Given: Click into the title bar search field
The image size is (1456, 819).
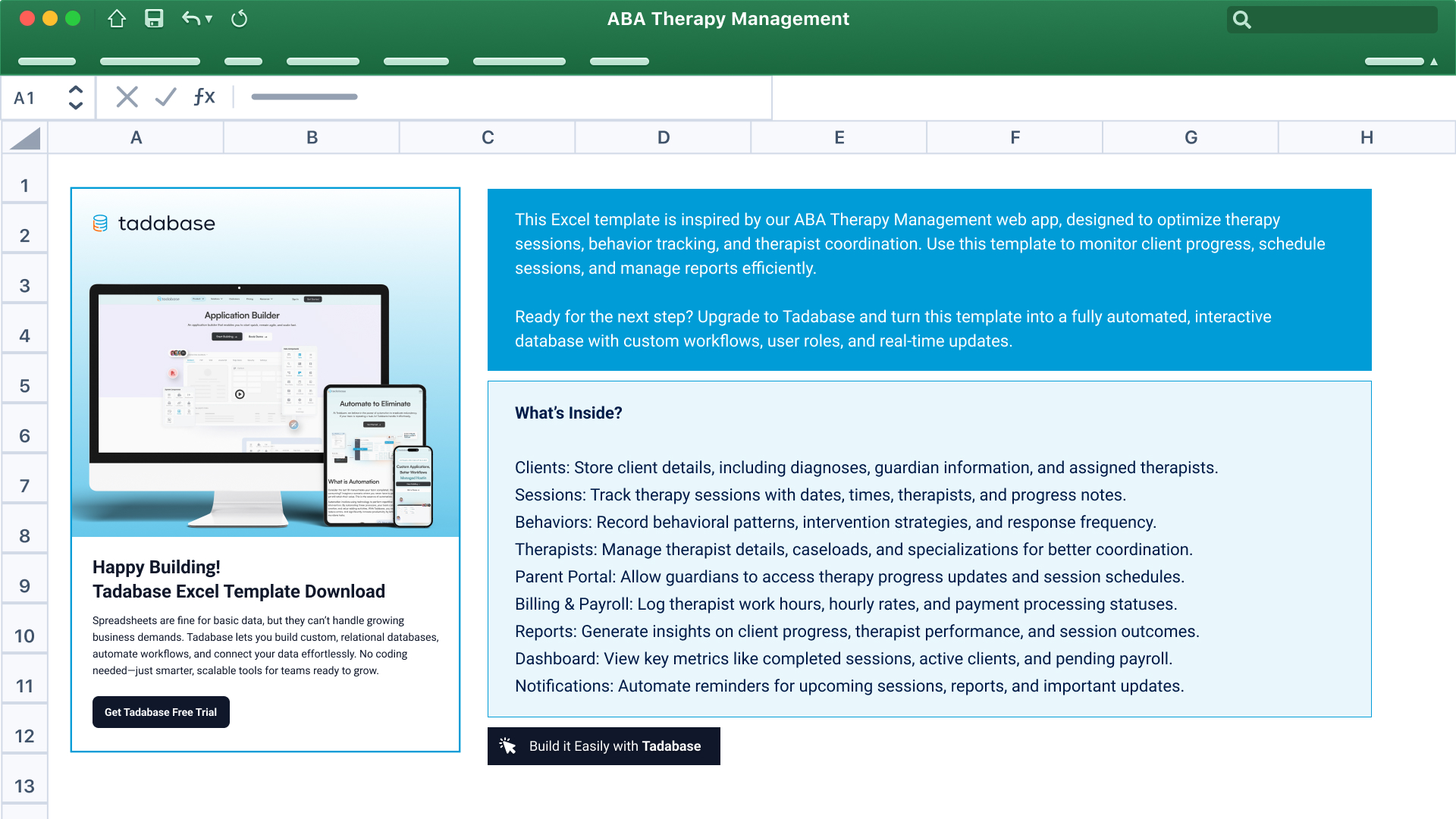Looking at the screenshot, I should 1332,20.
